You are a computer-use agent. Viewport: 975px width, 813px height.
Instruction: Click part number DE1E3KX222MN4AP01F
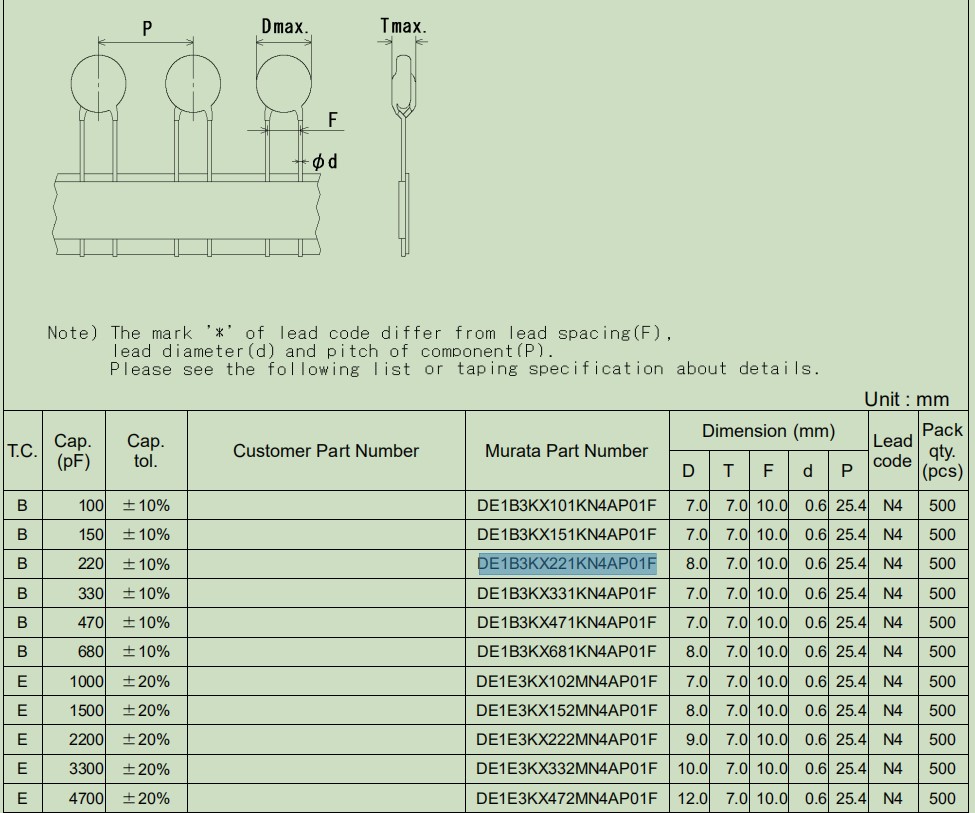[566, 740]
